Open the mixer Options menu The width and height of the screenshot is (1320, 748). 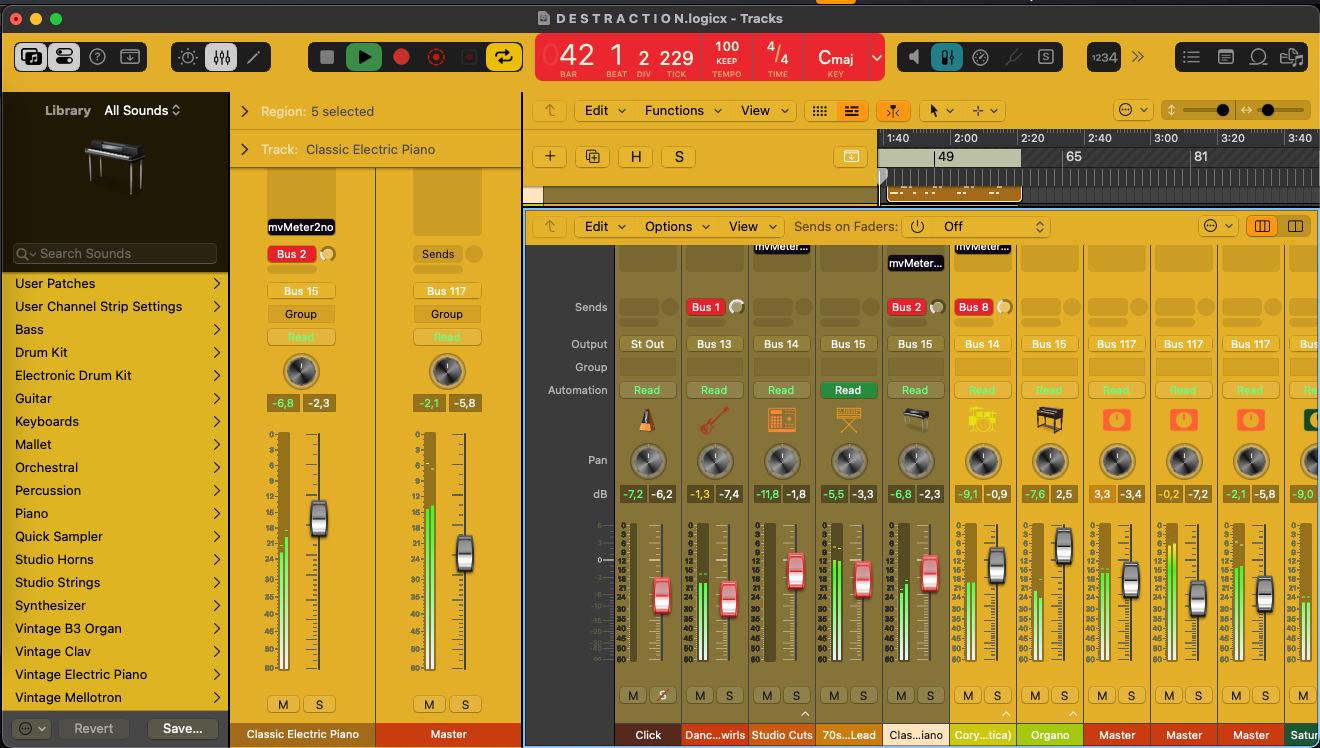click(x=676, y=227)
